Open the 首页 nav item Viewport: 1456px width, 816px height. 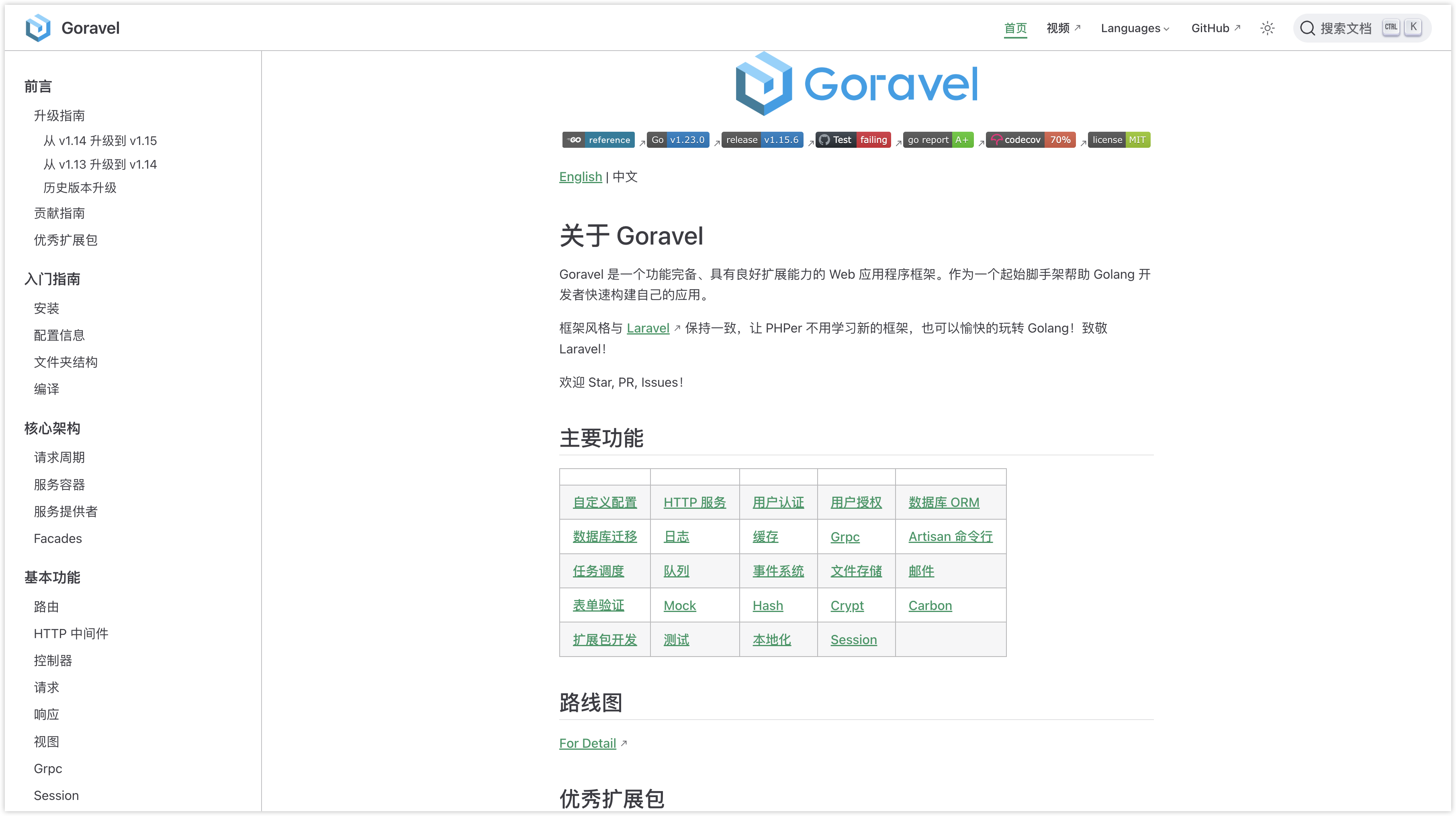pyautogui.click(x=1015, y=28)
